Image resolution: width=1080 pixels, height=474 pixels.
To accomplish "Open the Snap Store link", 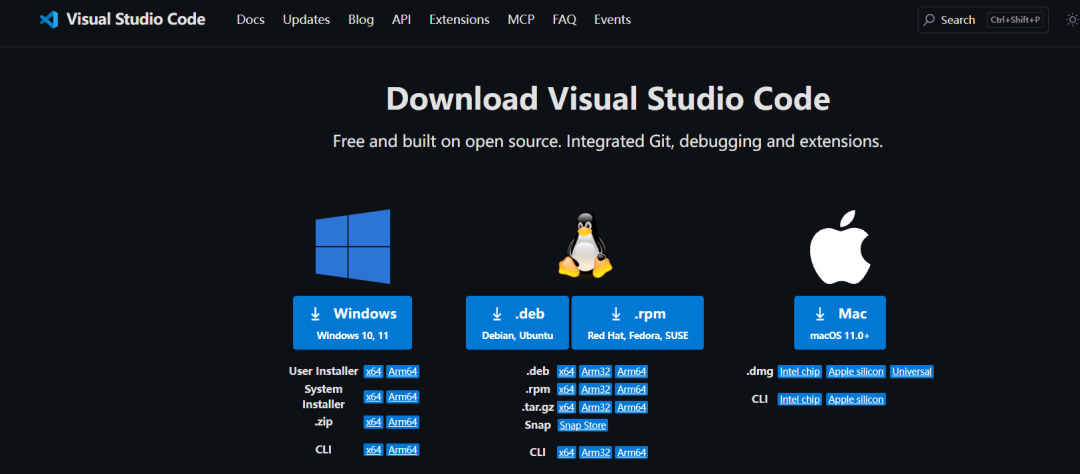I will click(583, 425).
